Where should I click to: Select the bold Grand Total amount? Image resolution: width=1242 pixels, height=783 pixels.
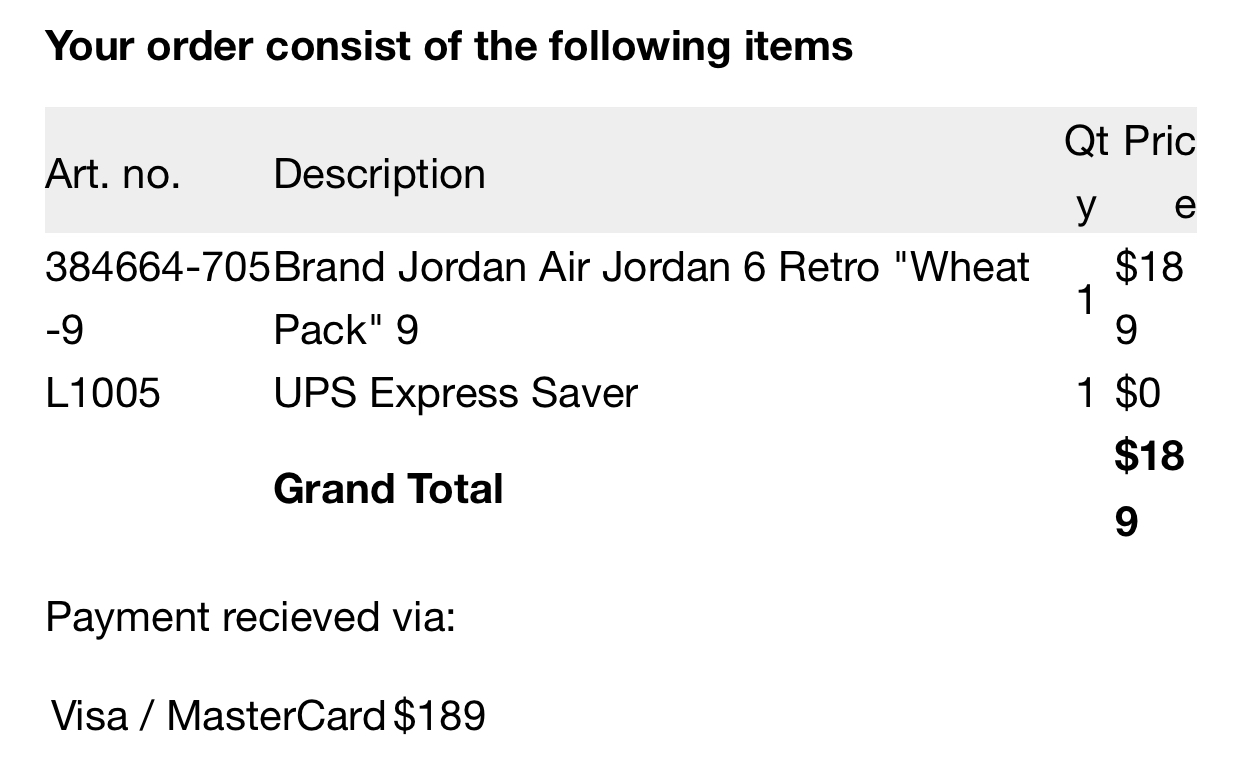point(1150,489)
